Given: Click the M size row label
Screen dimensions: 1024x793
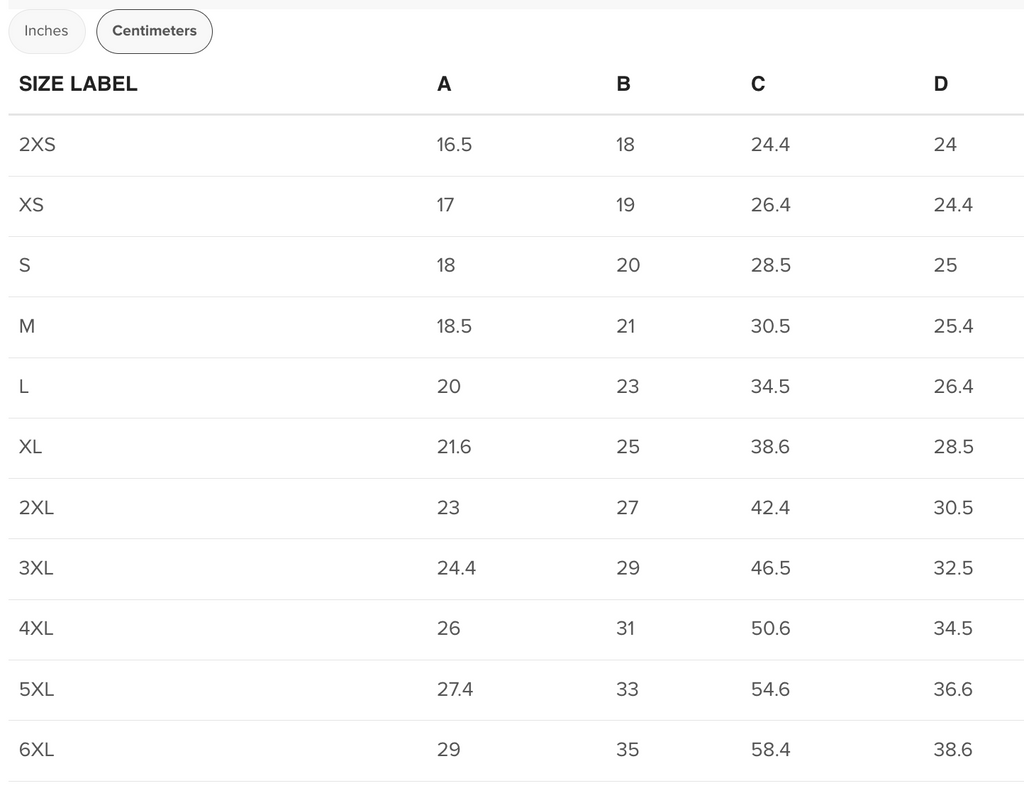Looking at the screenshot, I should pyautogui.click(x=27, y=326).
